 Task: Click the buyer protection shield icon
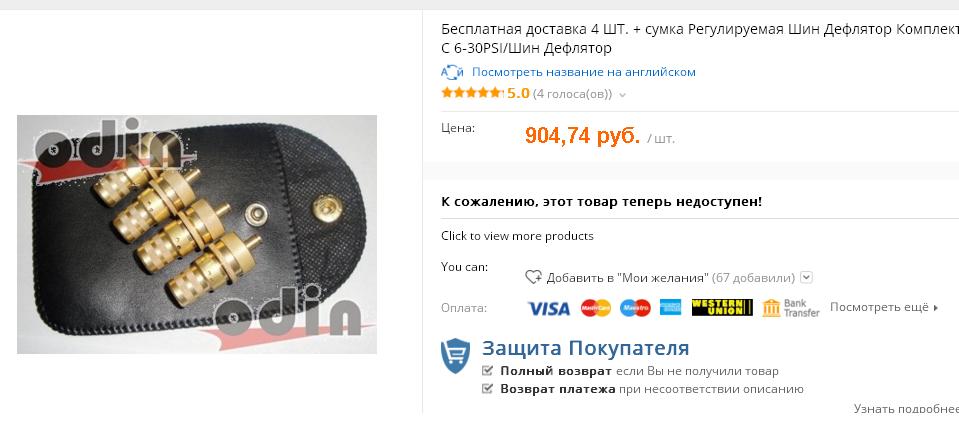point(456,356)
